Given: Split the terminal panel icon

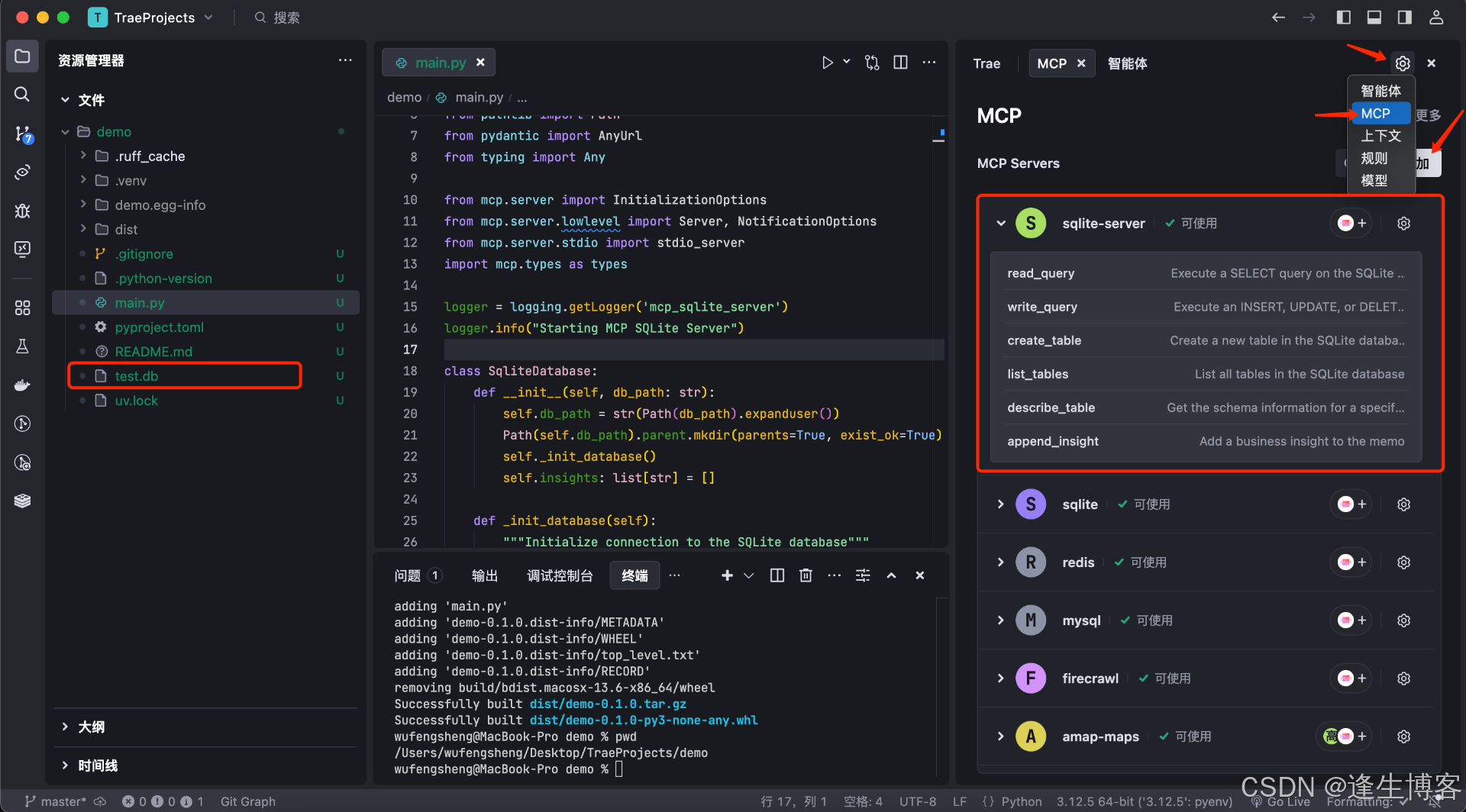Looking at the screenshot, I should (x=777, y=575).
